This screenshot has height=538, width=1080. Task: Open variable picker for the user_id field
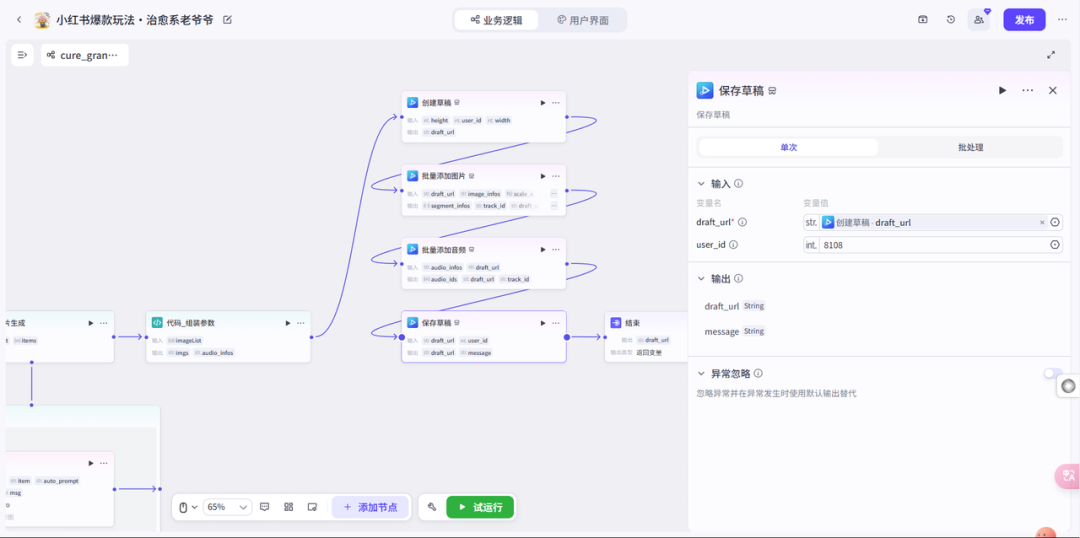1055,245
